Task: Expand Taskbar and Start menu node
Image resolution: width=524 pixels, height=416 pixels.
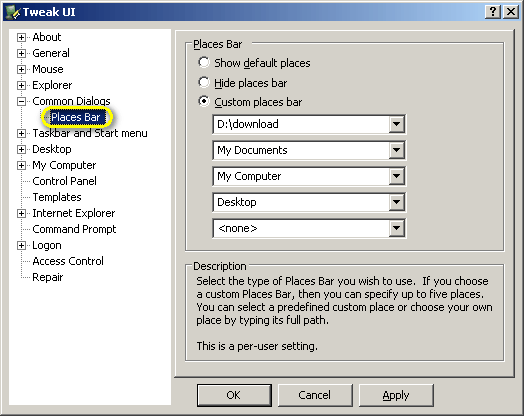Action: [21, 134]
